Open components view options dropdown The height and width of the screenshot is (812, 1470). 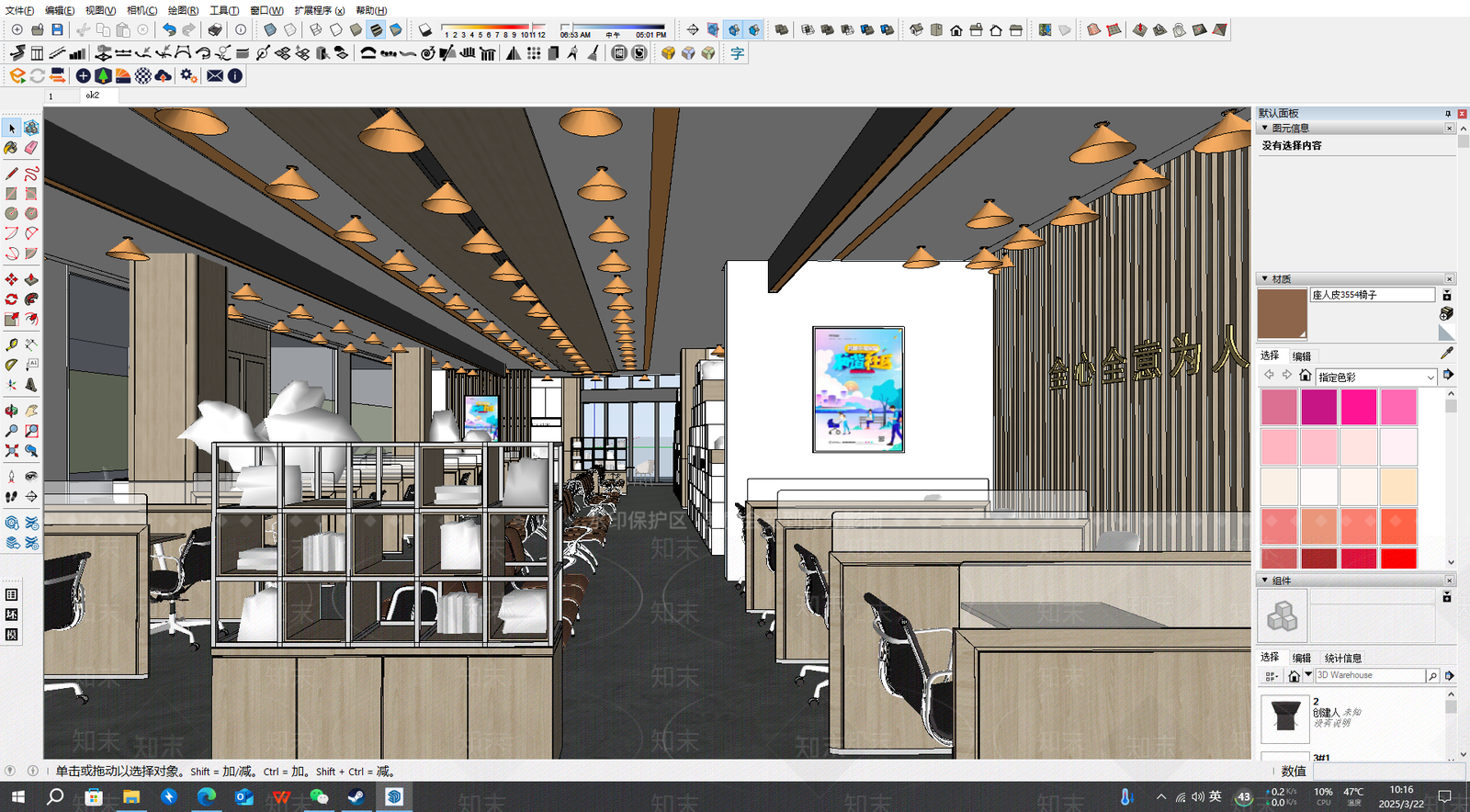click(x=1272, y=676)
